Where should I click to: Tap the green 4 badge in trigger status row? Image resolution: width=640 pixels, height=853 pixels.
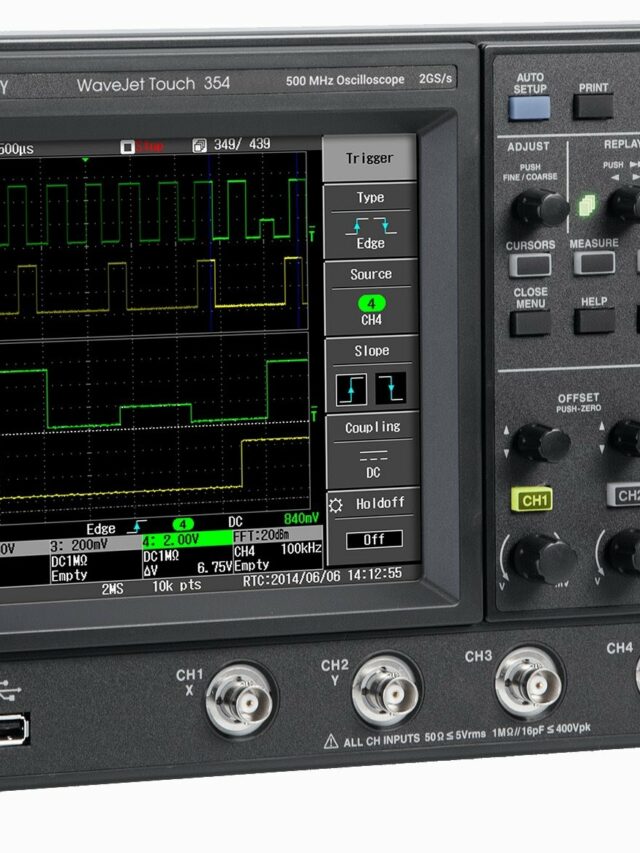(x=183, y=524)
